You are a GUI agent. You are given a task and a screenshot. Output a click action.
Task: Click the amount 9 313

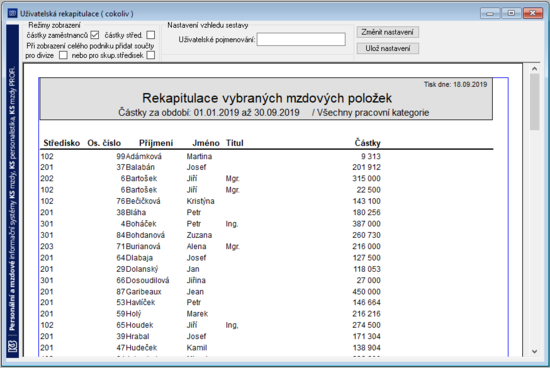371,156
